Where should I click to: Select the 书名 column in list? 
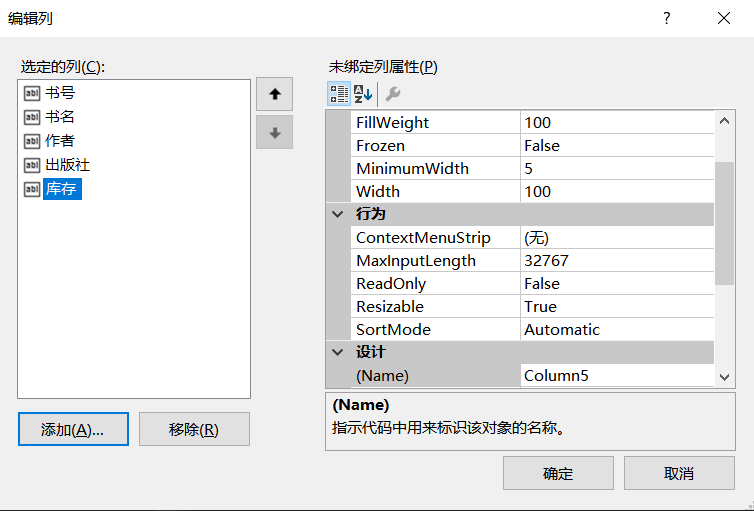[x=60, y=117]
